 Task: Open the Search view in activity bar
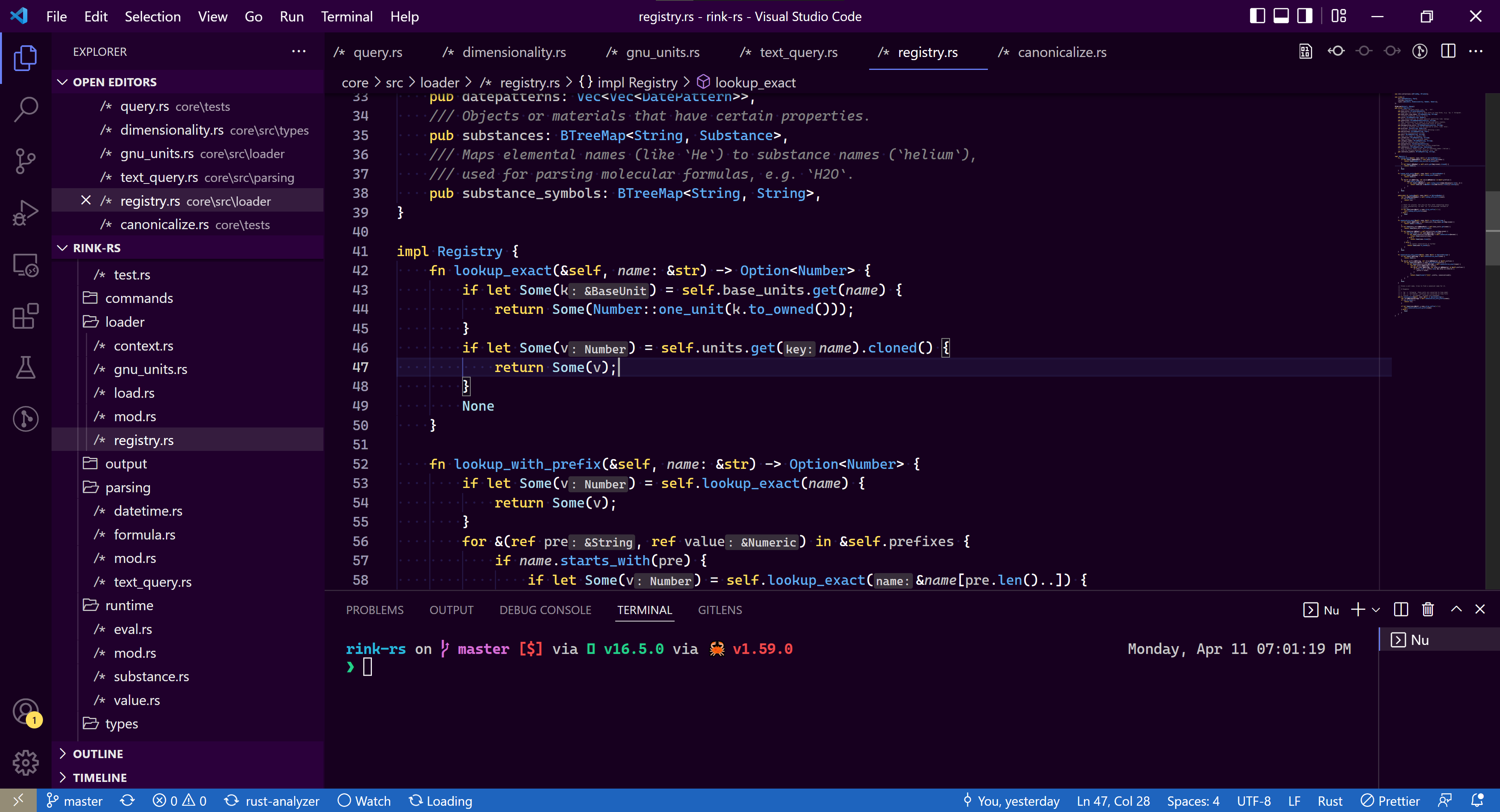(x=26, y=109)
